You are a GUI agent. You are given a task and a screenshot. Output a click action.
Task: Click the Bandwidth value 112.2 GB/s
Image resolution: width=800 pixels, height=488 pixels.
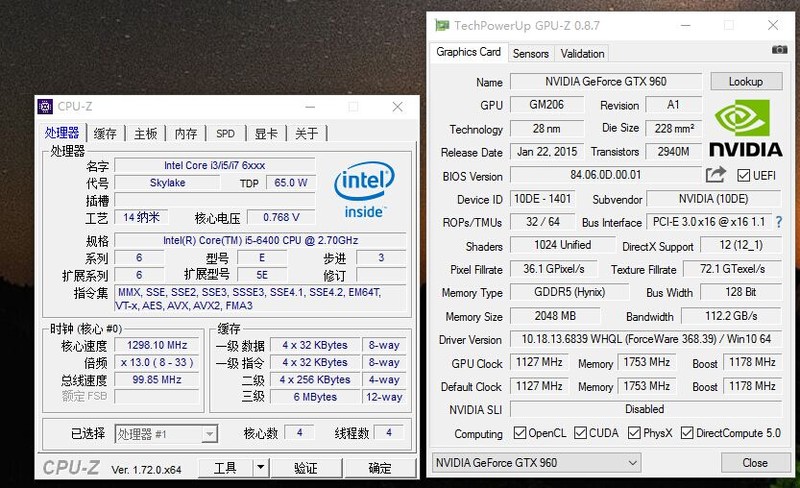731,316
